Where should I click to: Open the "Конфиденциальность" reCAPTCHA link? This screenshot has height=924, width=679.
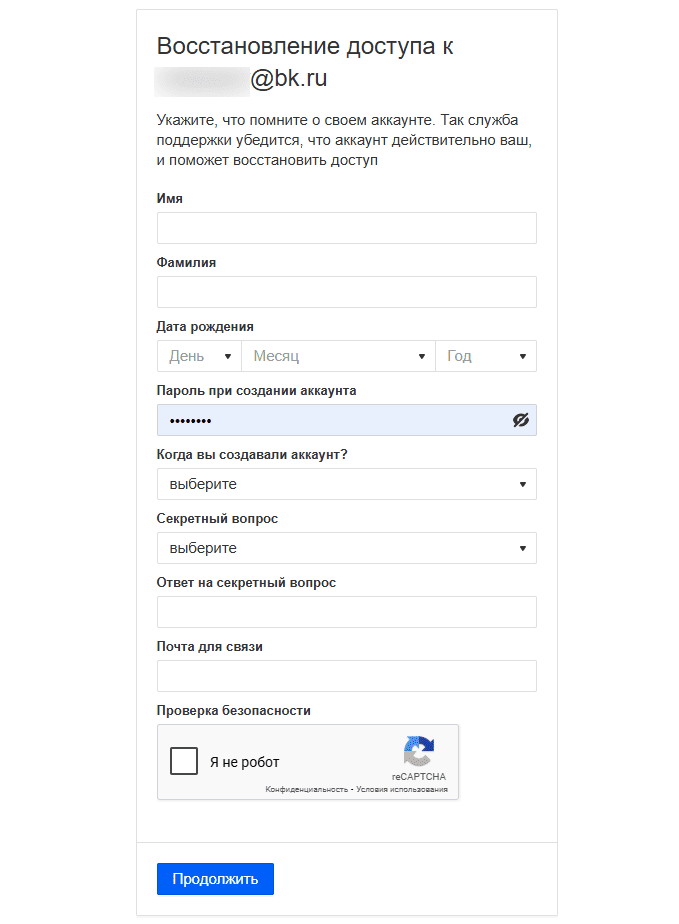306,790
